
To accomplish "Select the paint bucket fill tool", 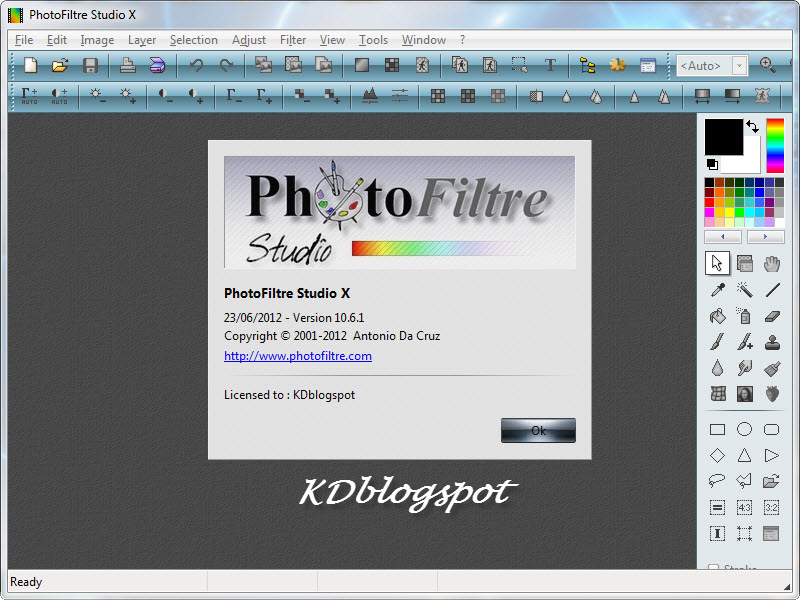I will tap(717, 316).
